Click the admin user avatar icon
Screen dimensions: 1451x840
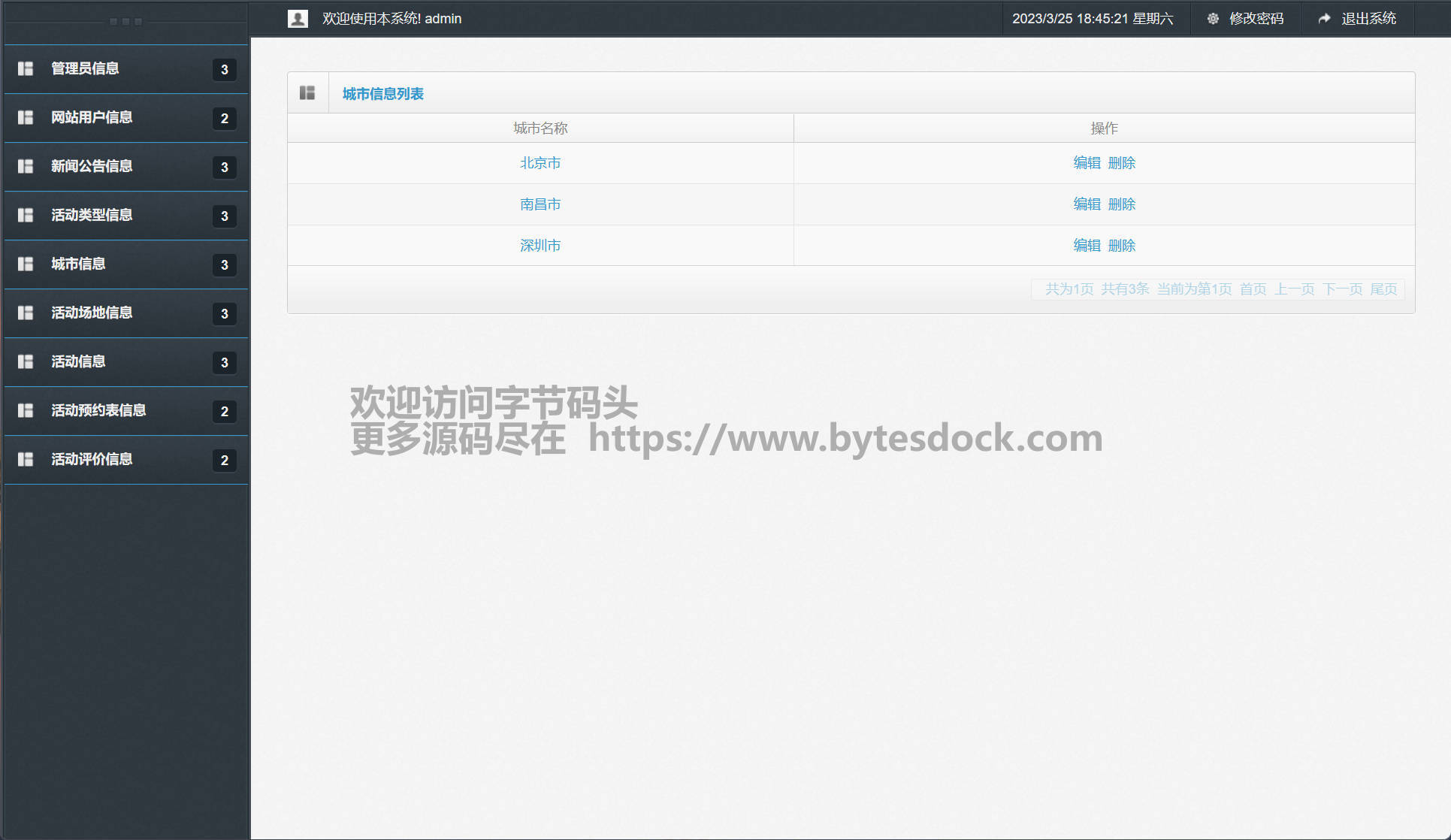298,19
